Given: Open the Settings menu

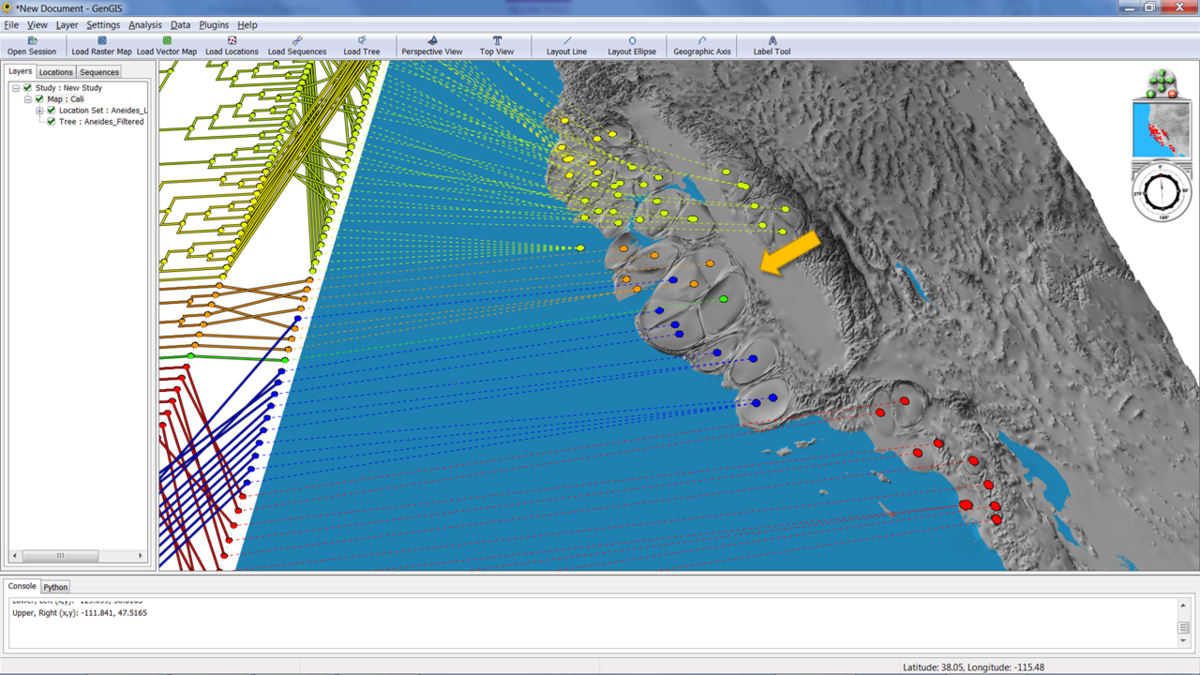Looking at the screenshot, I should (103, 25).
